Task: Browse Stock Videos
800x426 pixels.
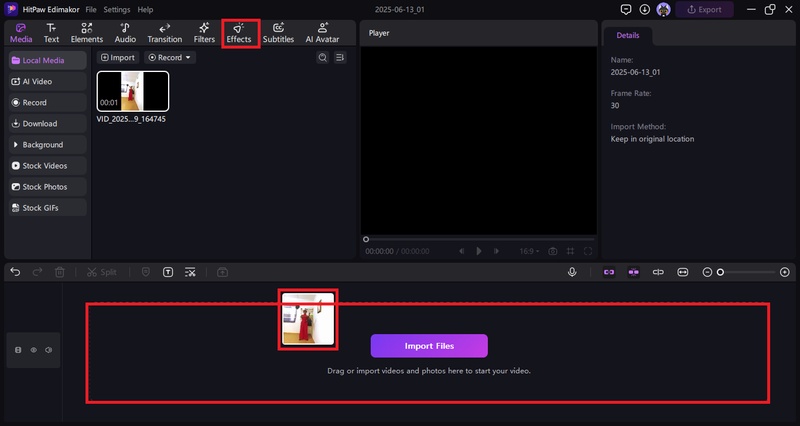Action: pyautogui.click(x=47, y=166)
